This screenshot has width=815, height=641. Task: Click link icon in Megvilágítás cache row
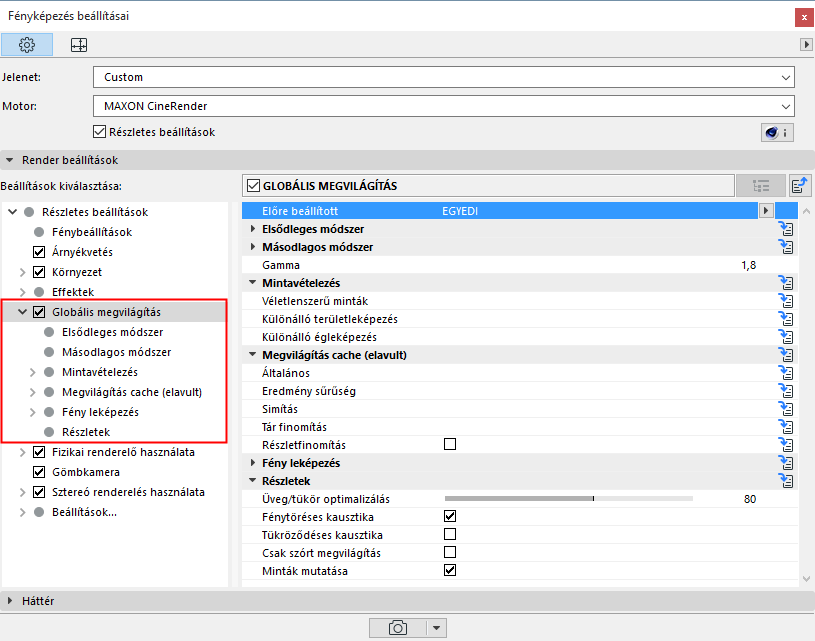pyautogui.click(x=786, y=355)
